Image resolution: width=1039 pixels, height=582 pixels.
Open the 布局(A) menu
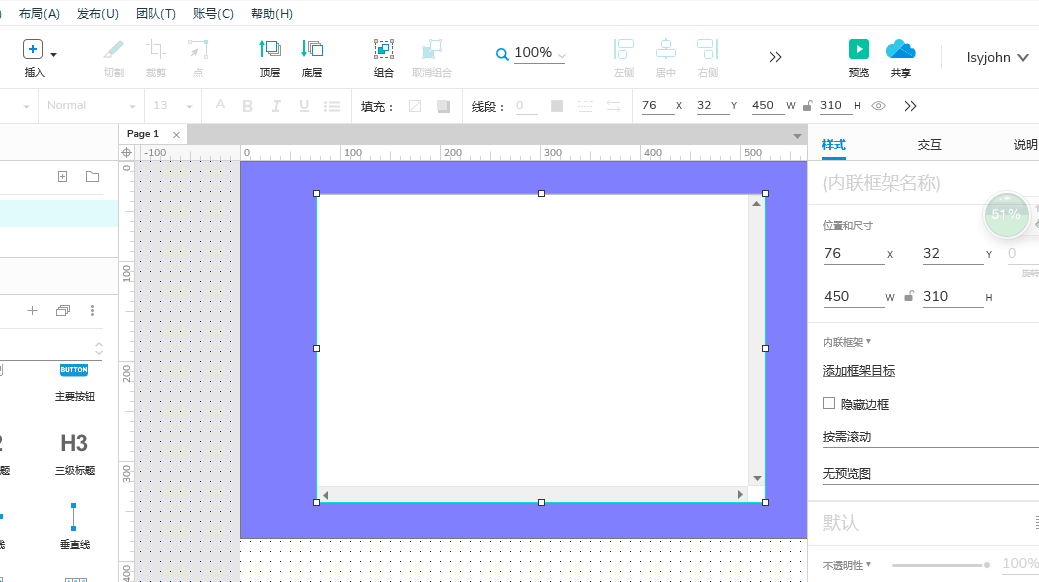39,14
